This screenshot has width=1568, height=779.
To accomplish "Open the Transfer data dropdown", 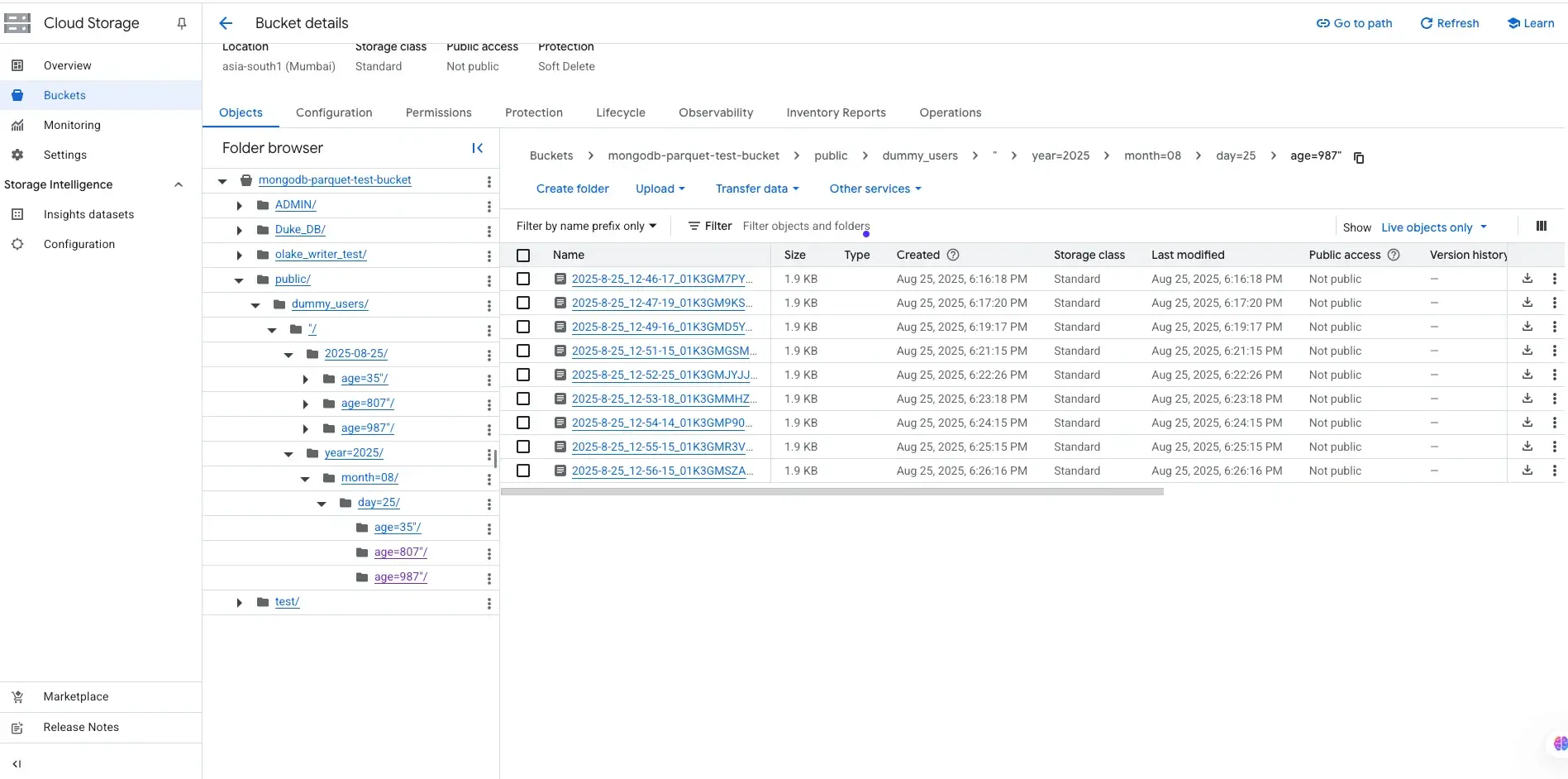I will pos(757,189).
